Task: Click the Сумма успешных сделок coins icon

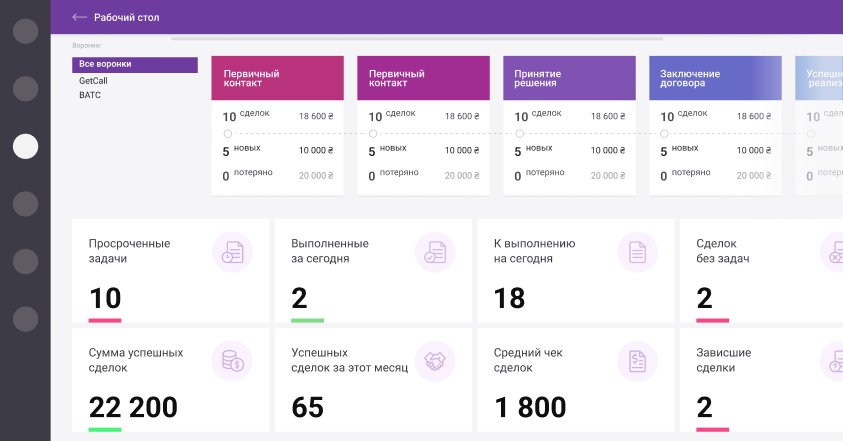Action: click(x=232, y=361)
